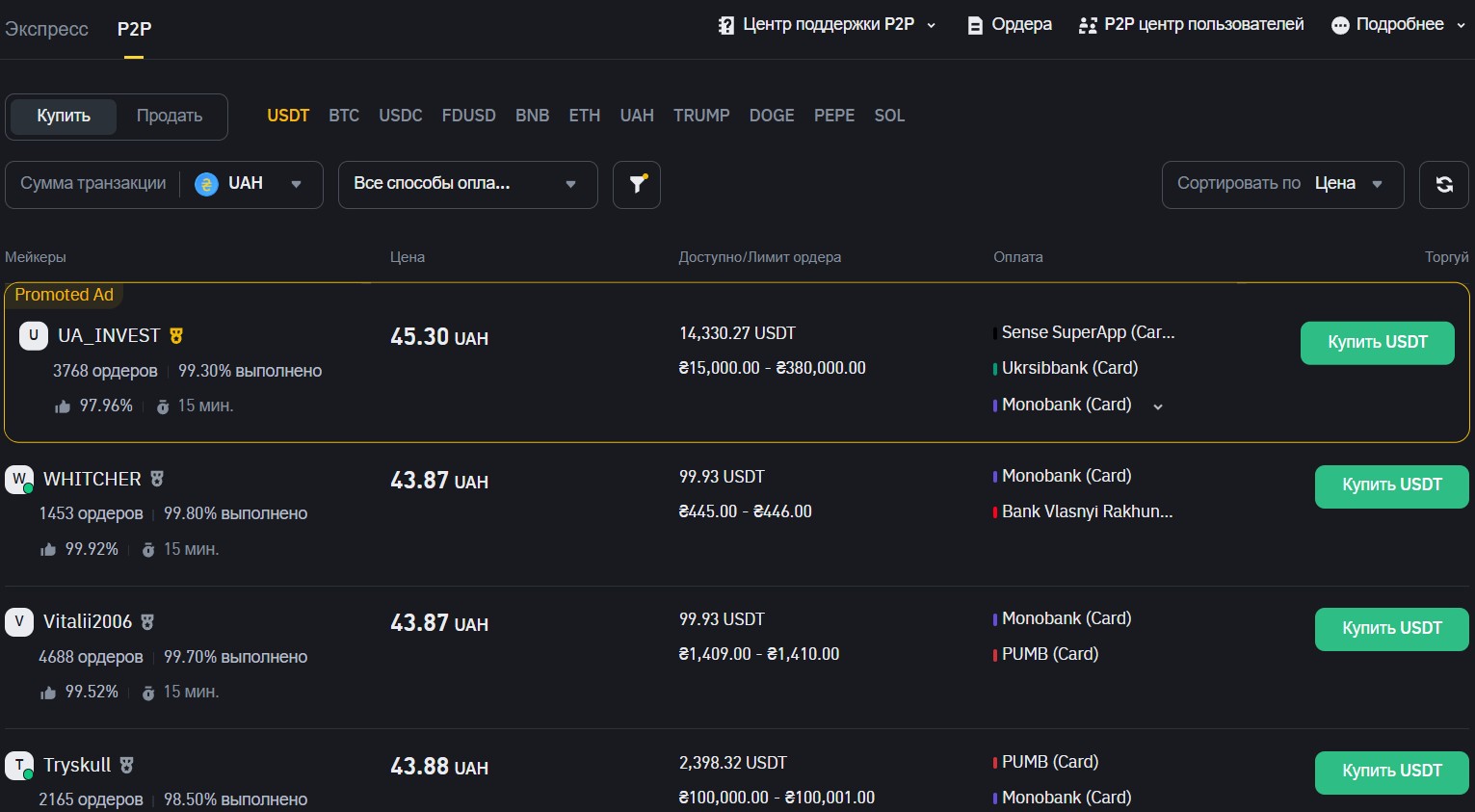Viewport: 1475px width, 812px height.
Task: Switch to the Экспресс tab
Action: tap(46, 29)
